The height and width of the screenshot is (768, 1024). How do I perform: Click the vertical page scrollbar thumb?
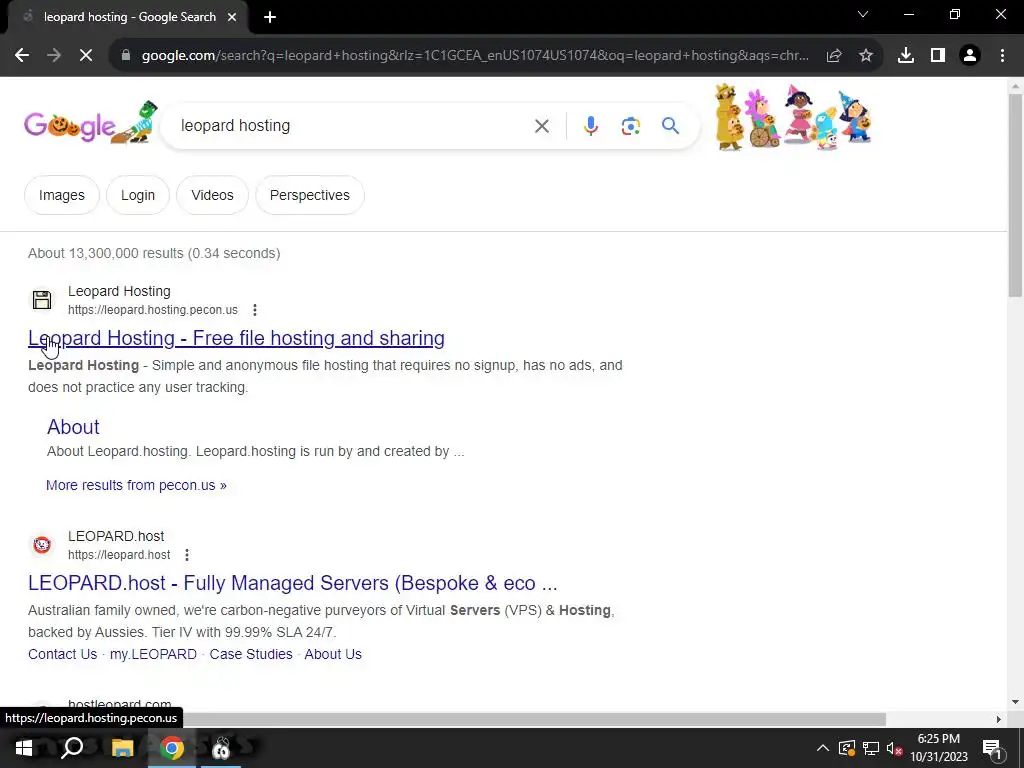1015,194
